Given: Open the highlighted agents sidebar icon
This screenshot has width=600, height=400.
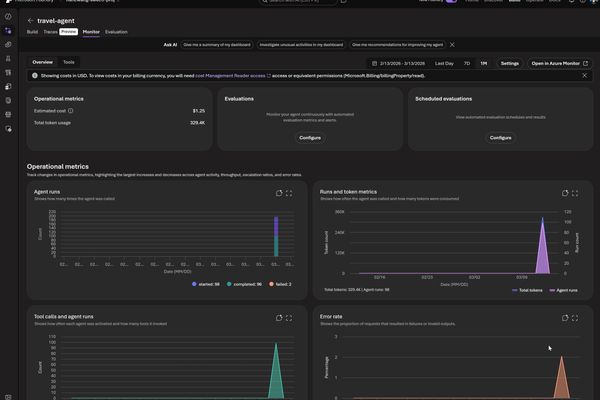Looking at the screenshot, I should pos(8,31).
